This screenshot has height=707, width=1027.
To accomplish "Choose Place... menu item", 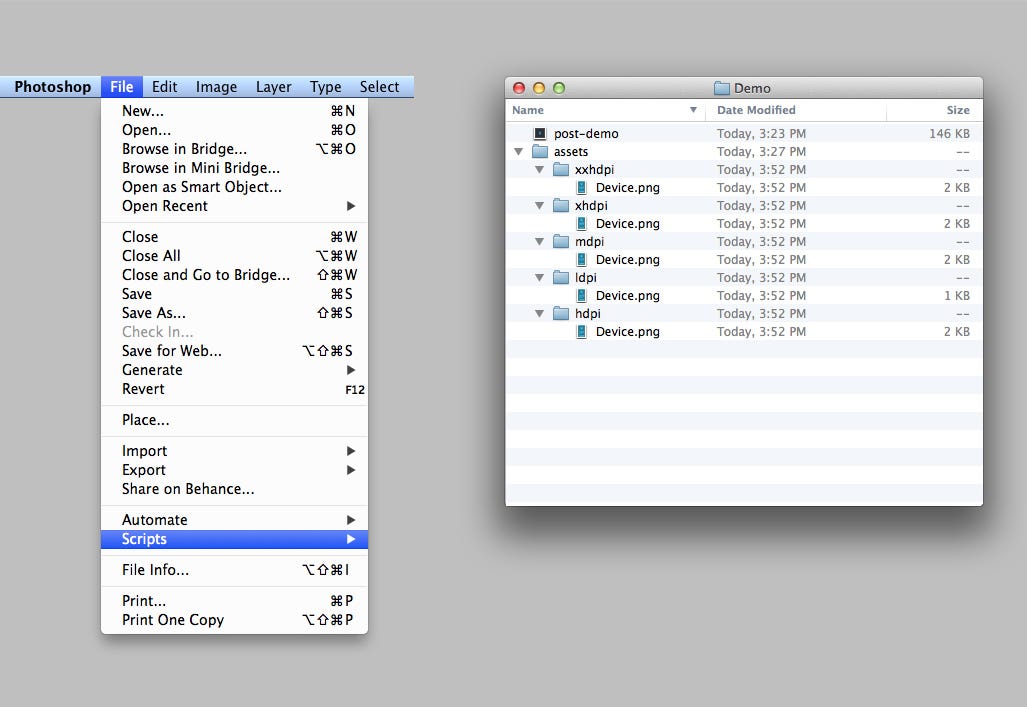I will tap(234, 420).
